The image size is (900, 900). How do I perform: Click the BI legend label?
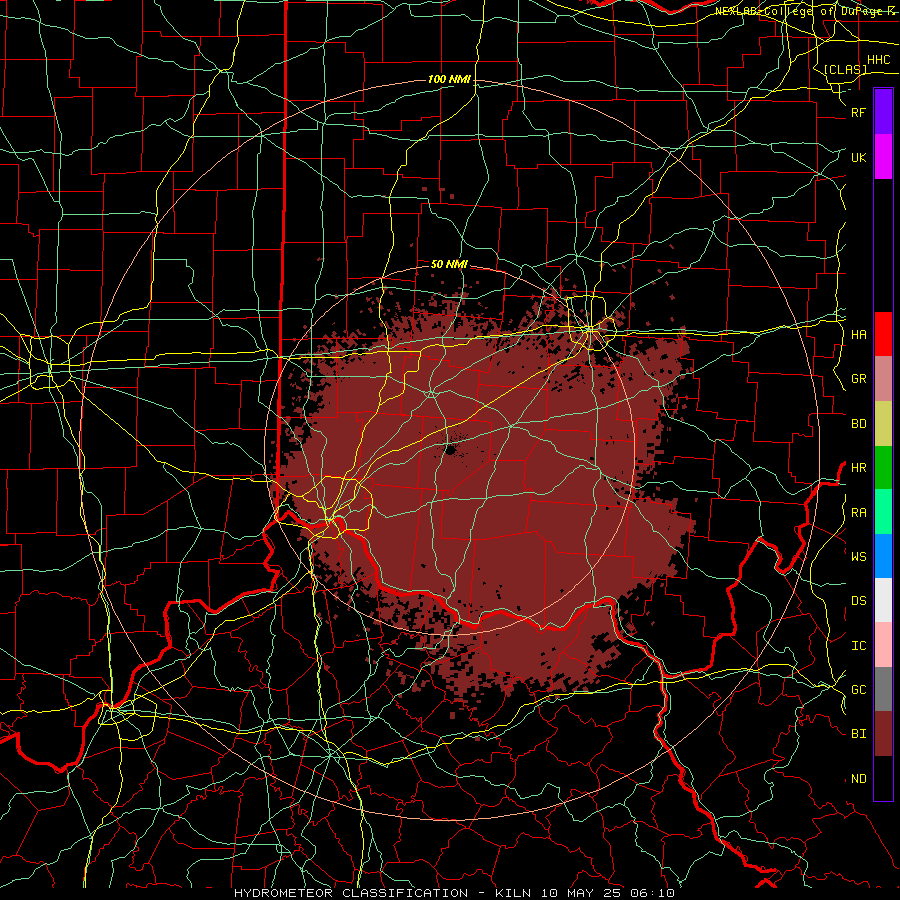[858, 734]
